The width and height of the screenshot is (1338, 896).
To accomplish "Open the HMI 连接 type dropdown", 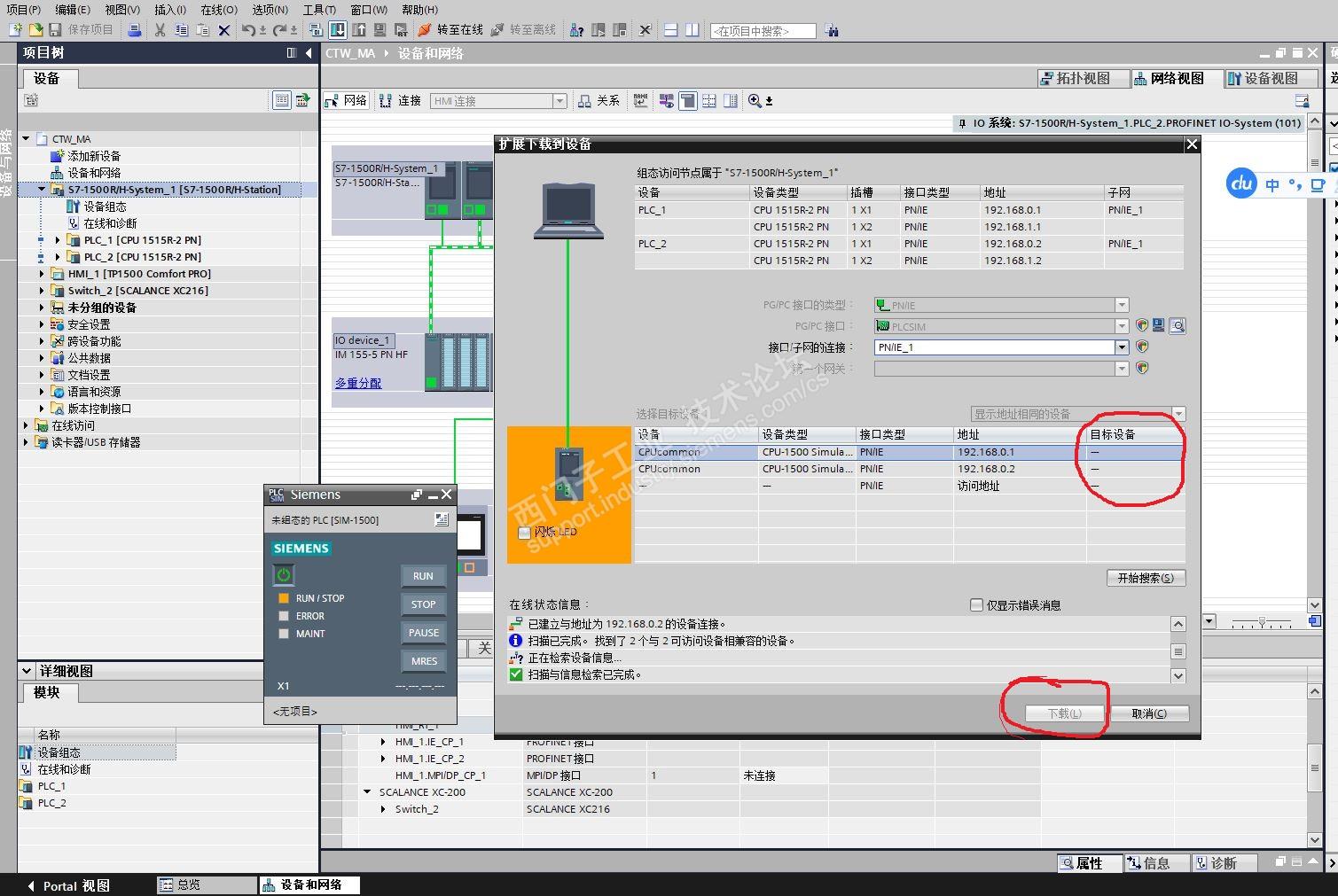I will tap(559, 101).
